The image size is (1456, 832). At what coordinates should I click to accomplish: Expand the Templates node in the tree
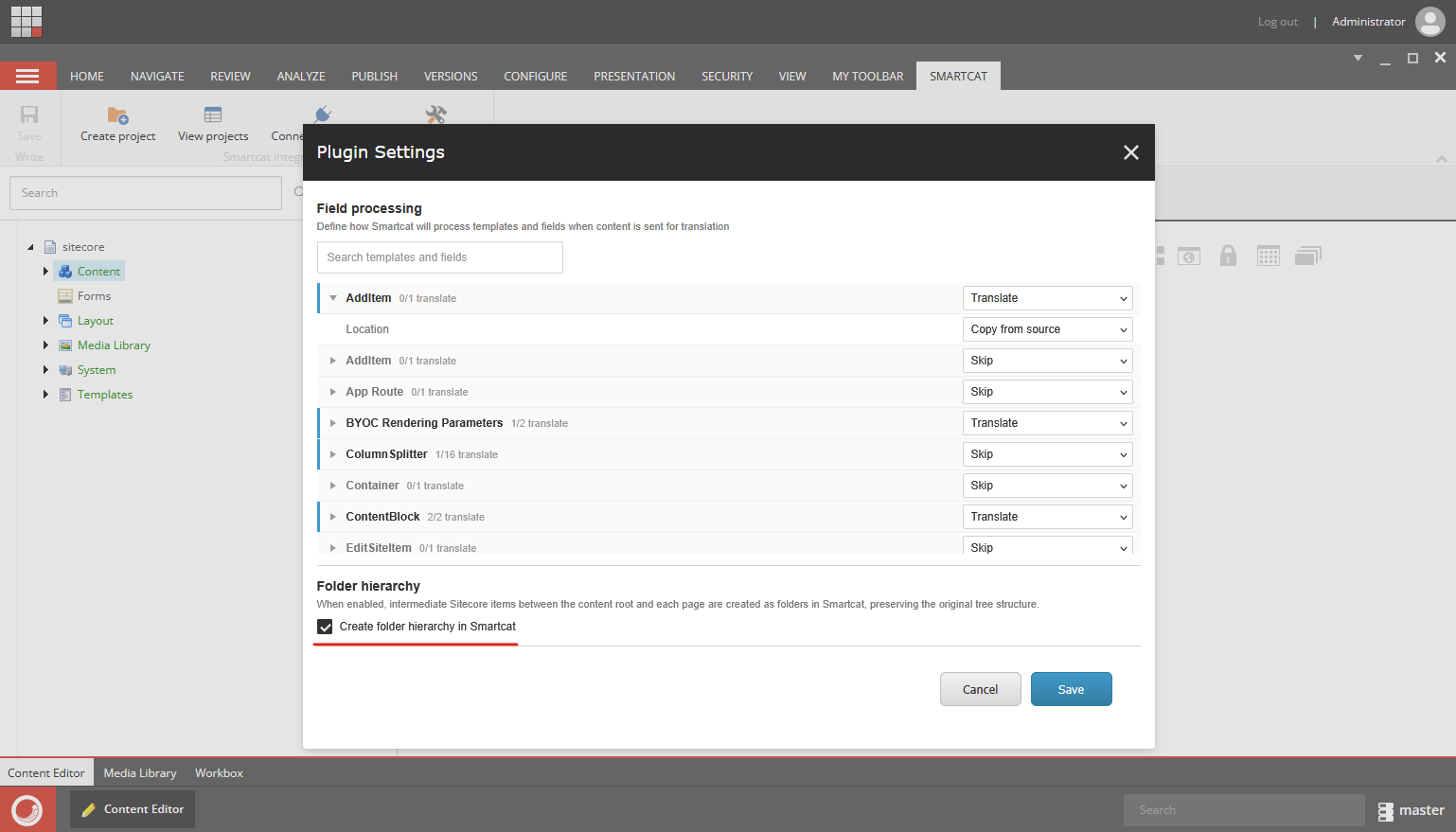(45, 395)
